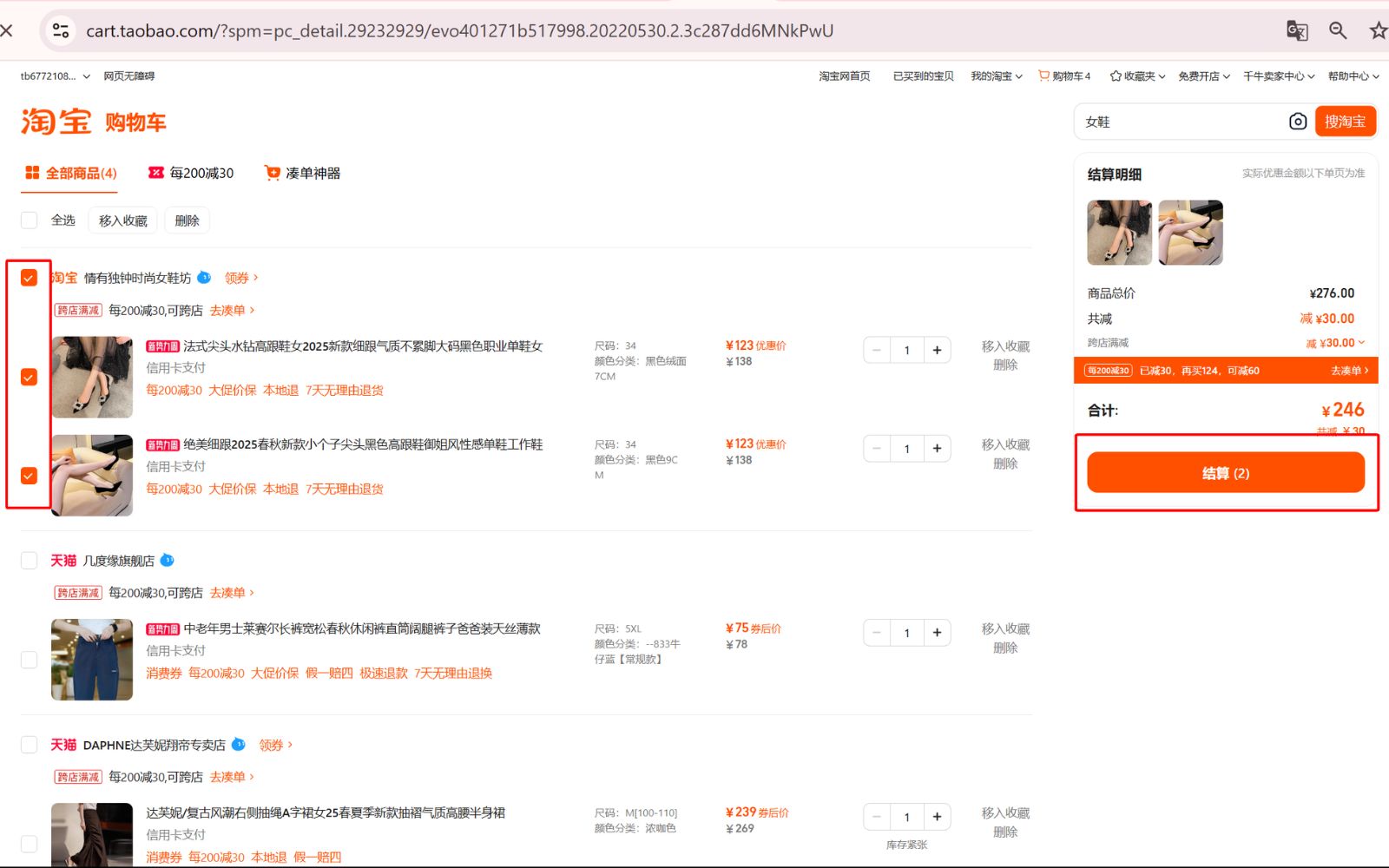Expand the 千牛卖家中心 dropdown

(x=1279, y=76)
